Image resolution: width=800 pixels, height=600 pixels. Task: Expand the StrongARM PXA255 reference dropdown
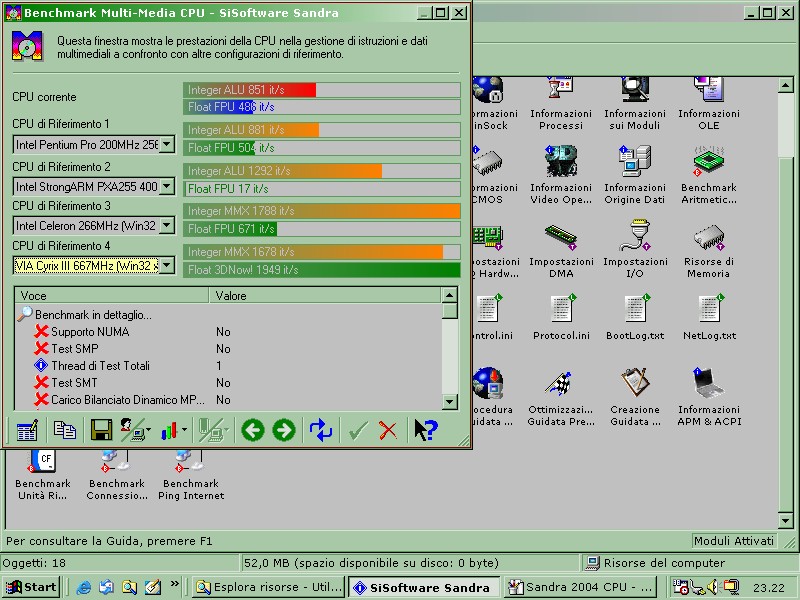pyautogui.click(x=166, y=186)
